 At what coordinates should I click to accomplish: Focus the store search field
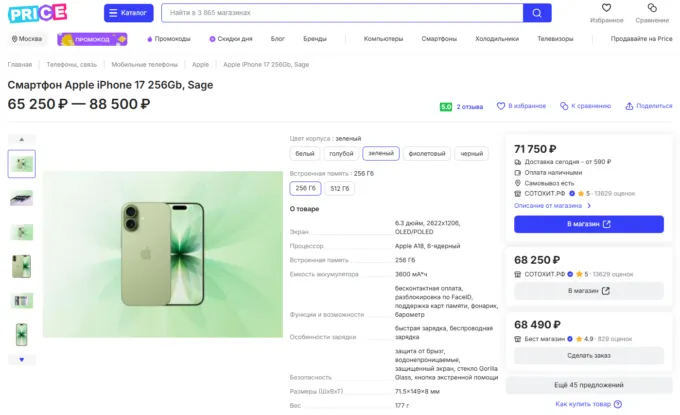(342, 13)
